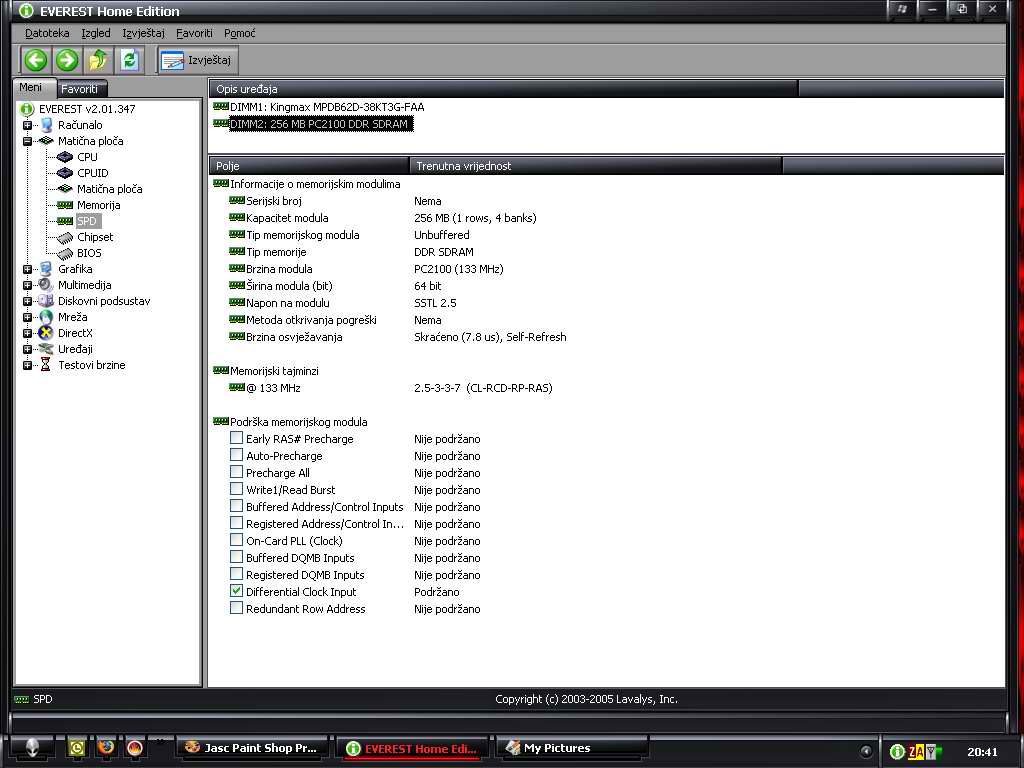Open the Chipset tree entry
Image resolution: width=1024 pixels, height=768 pixels.
coord(95,237)
